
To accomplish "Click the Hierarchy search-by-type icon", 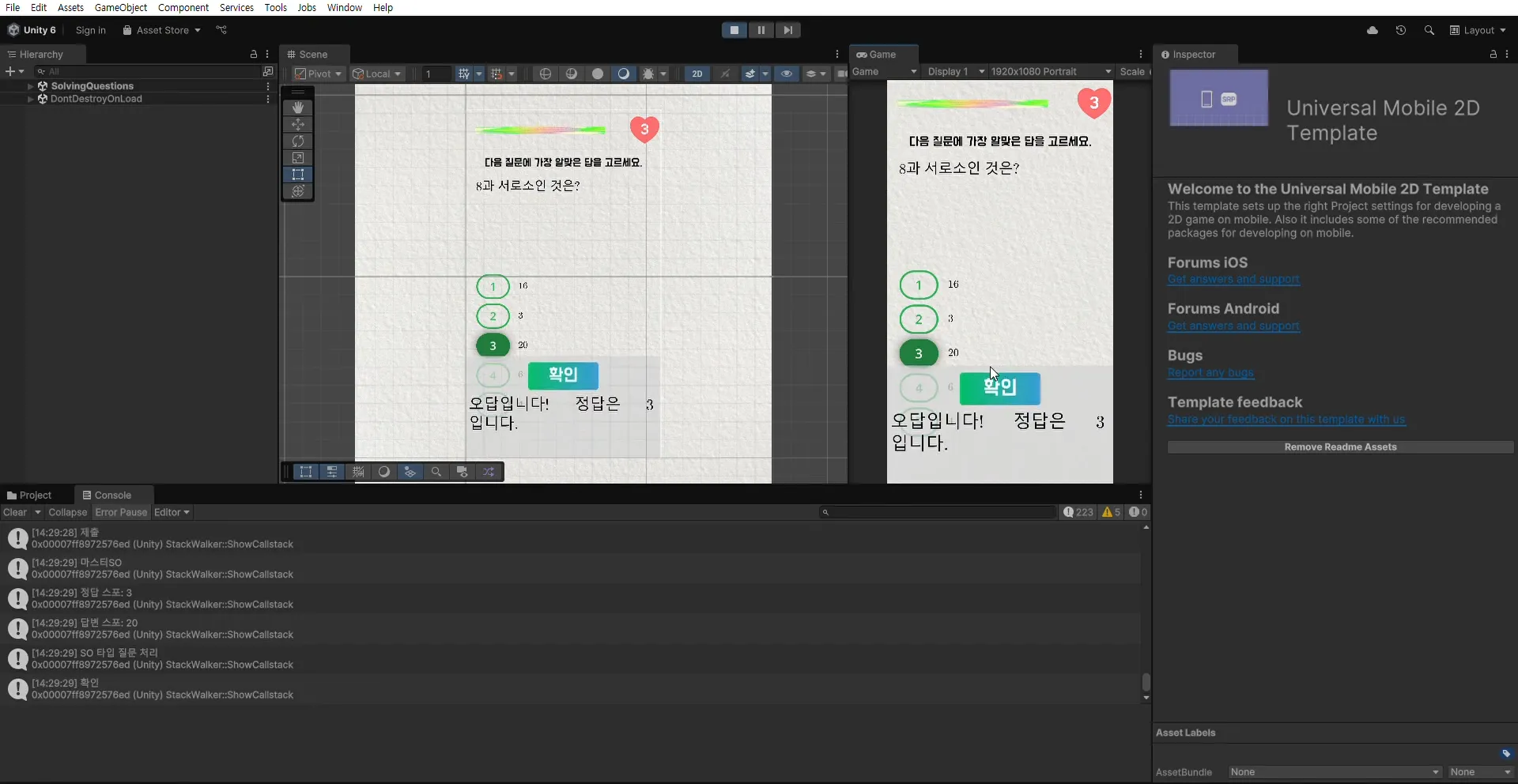I will tap(268, 71).
